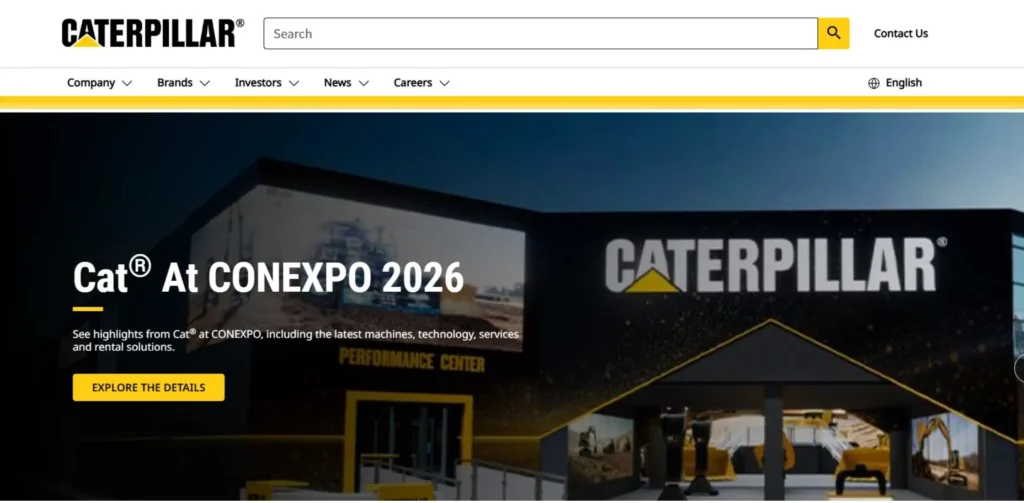Click inside the Search input field

click(540, 33)
